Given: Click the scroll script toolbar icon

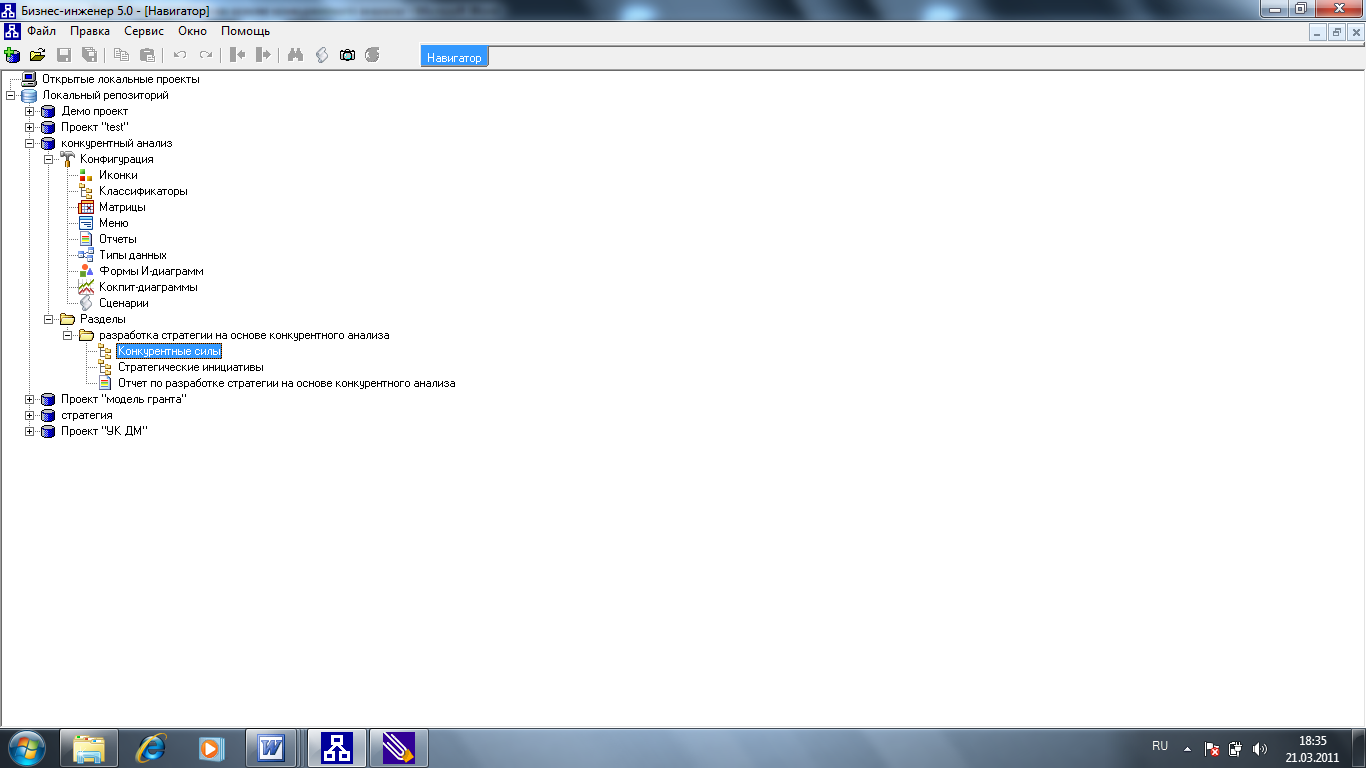Looking at the screenshot, I should (x=321, y=55).
